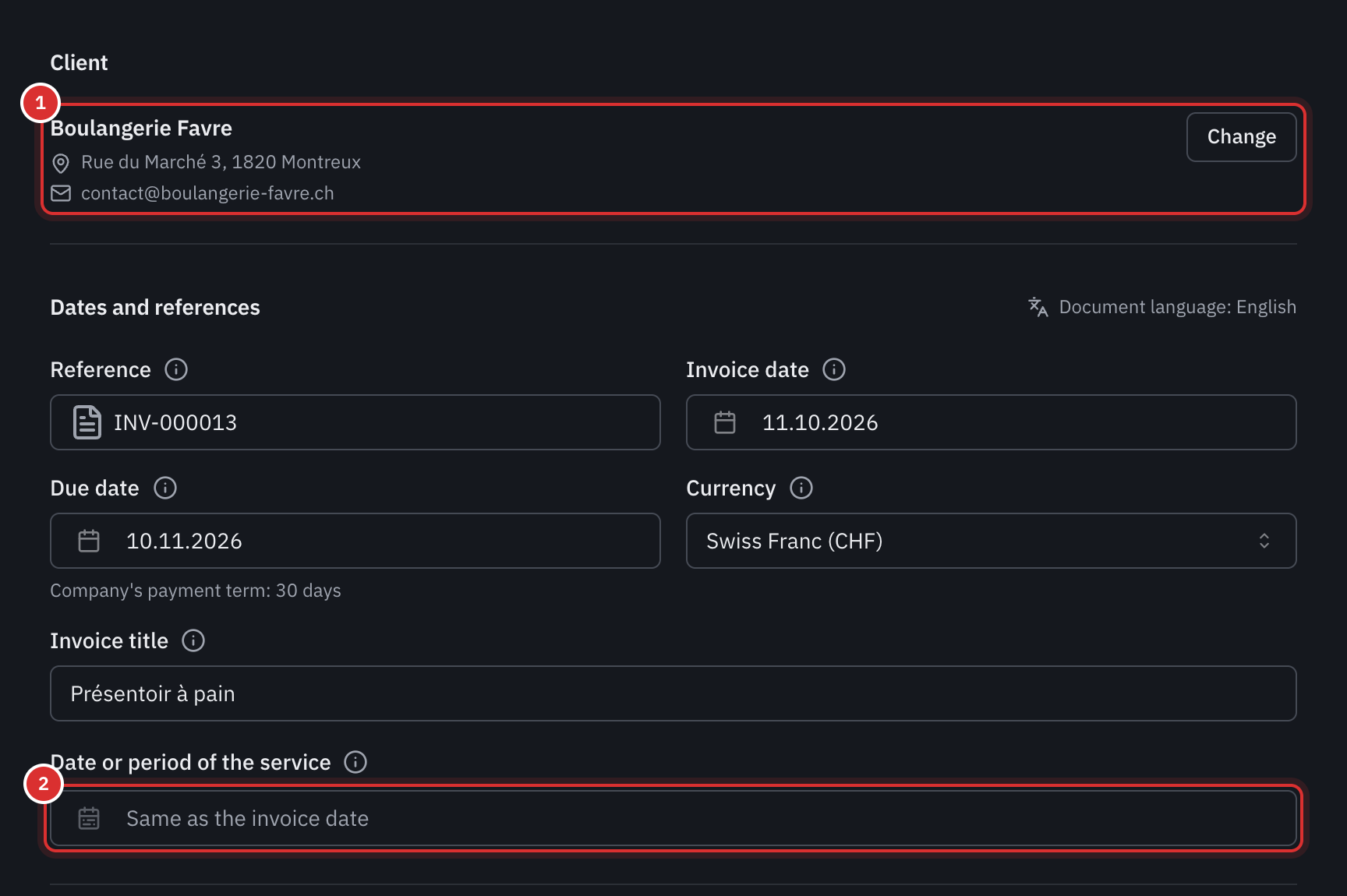Click the address Rue du Marché 3, 1820 Montreux
The image size is (1347, 896).
[x=221, y=162]
